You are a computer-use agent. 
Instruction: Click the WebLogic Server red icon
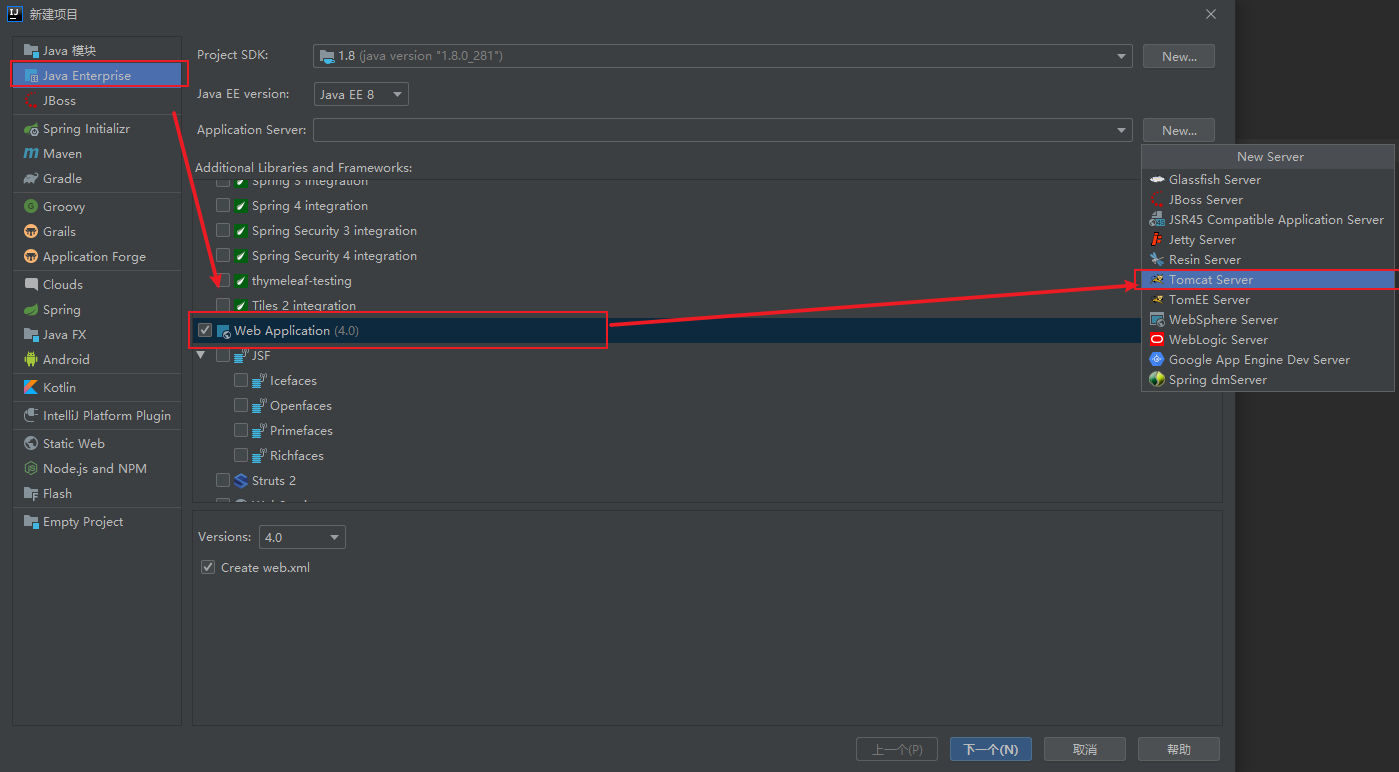coord(1157,339)
